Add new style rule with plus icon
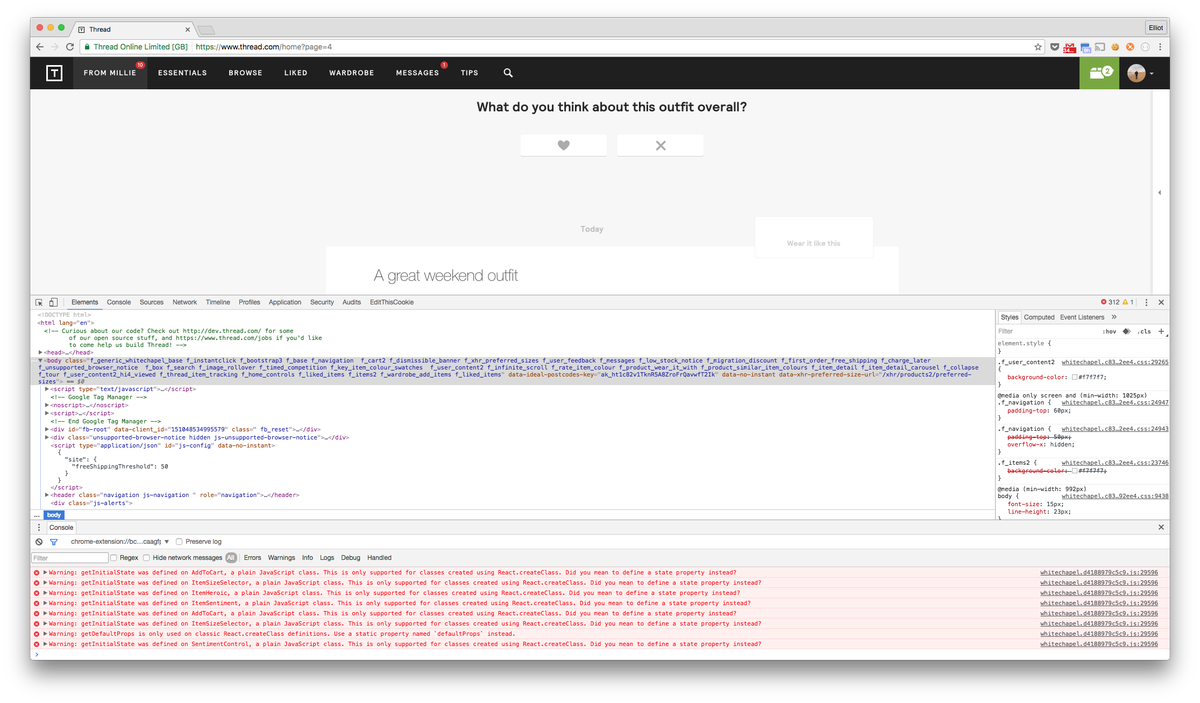The height and width of the screenshot is (703, 1200). pyautogui.click(x=1161, y=330)
